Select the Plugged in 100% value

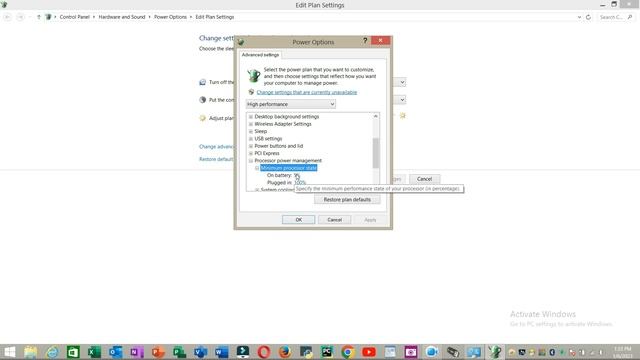(x=300, y=183)
